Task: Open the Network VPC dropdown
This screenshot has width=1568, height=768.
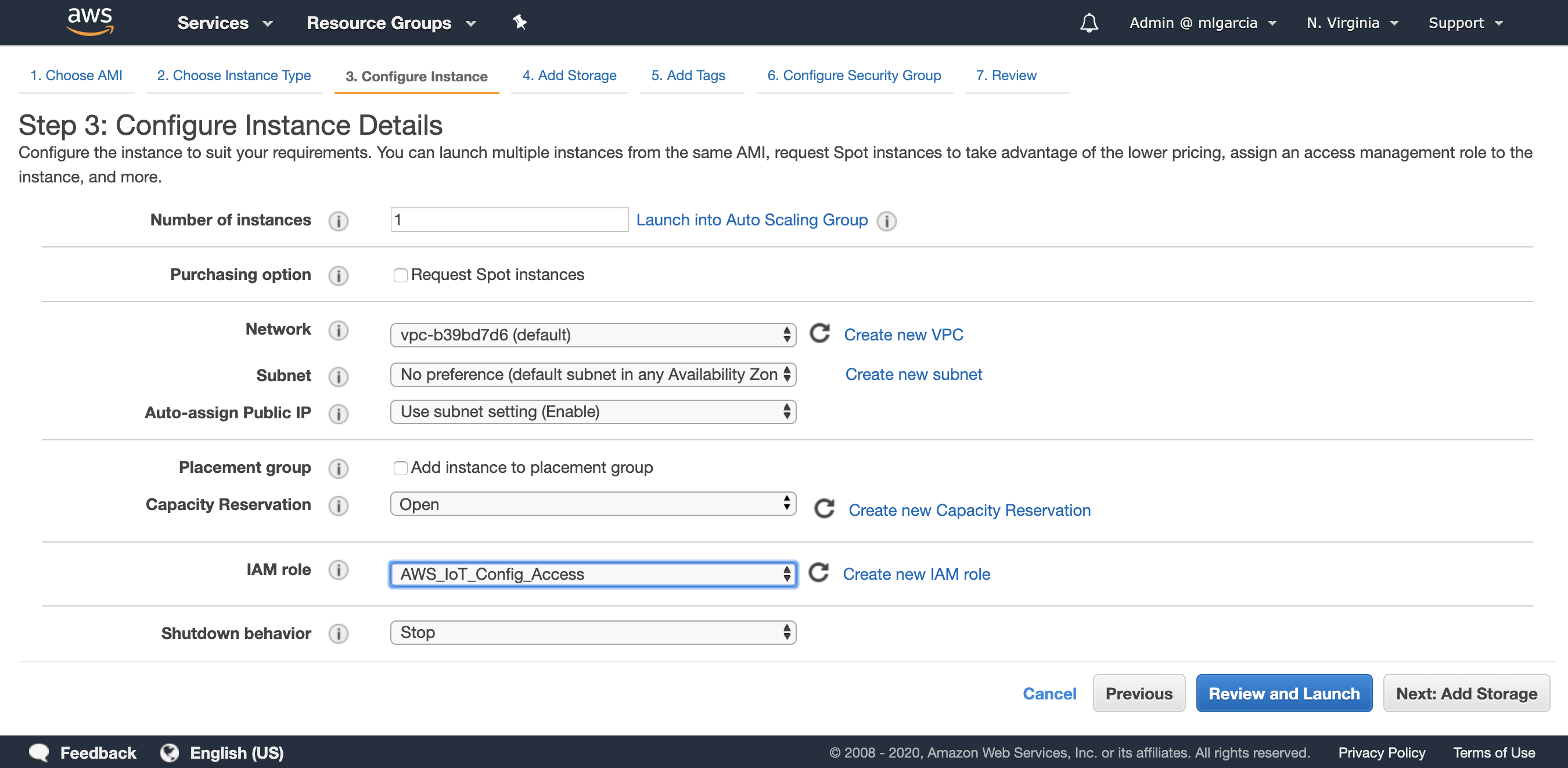Action: coord(593,335)
